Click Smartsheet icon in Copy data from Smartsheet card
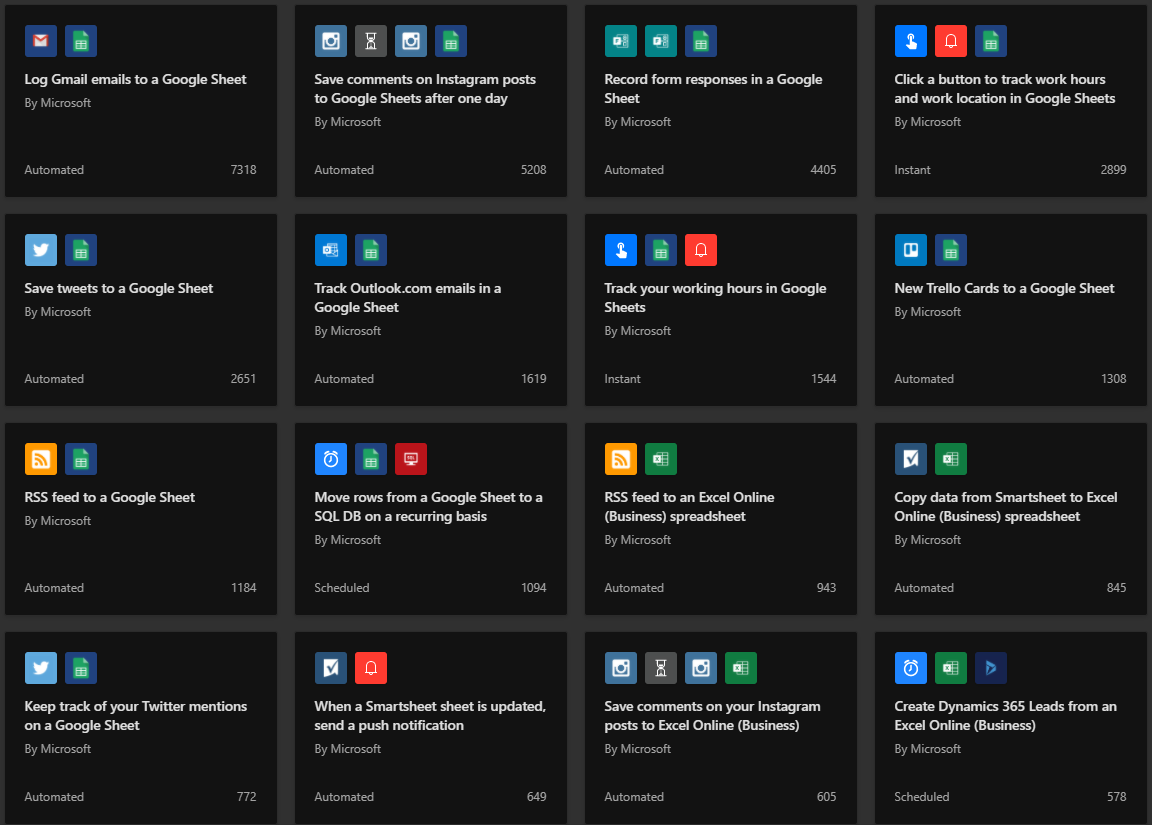Viewport: 1152px width, 825px height. [x=910, y=459]
